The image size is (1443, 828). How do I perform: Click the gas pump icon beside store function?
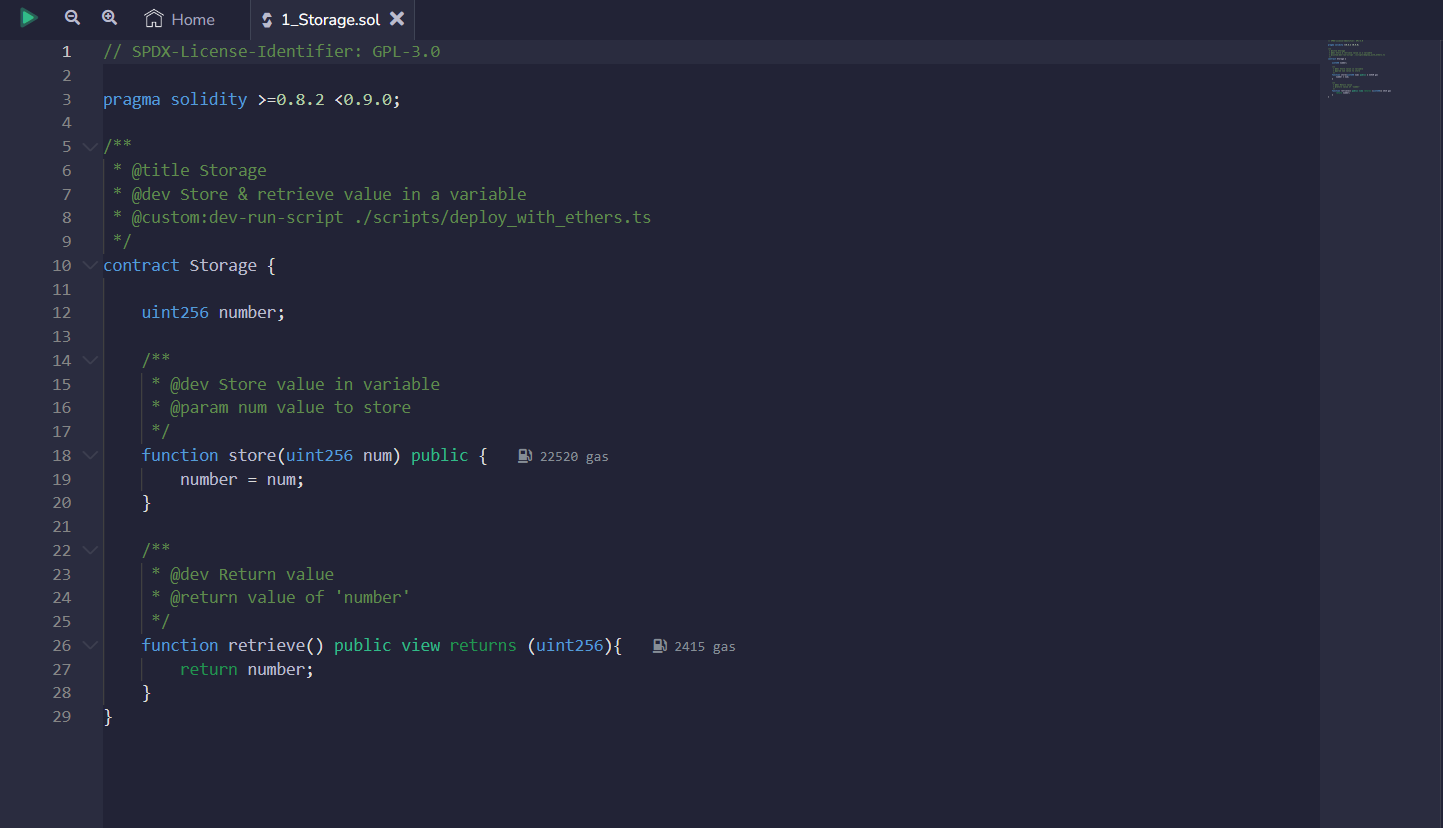(x=525, y=456)
